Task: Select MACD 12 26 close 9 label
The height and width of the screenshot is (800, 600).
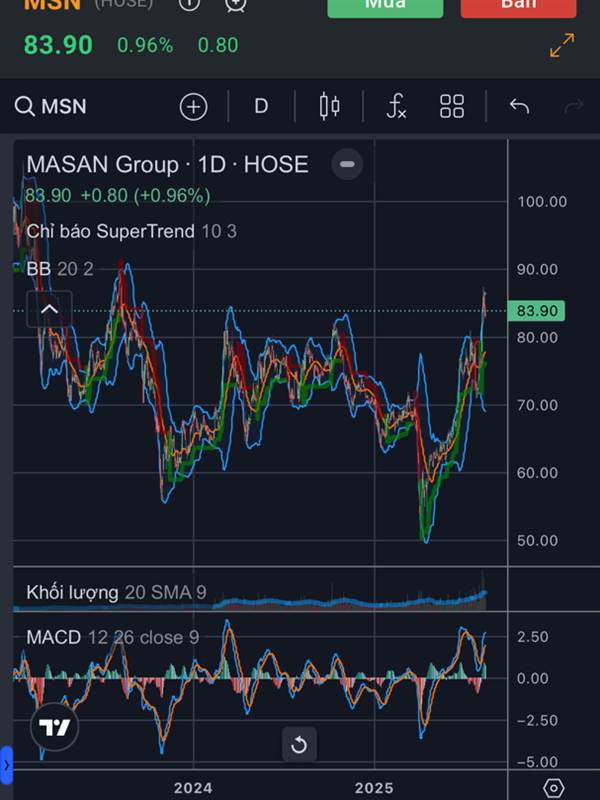Action: 113,637
